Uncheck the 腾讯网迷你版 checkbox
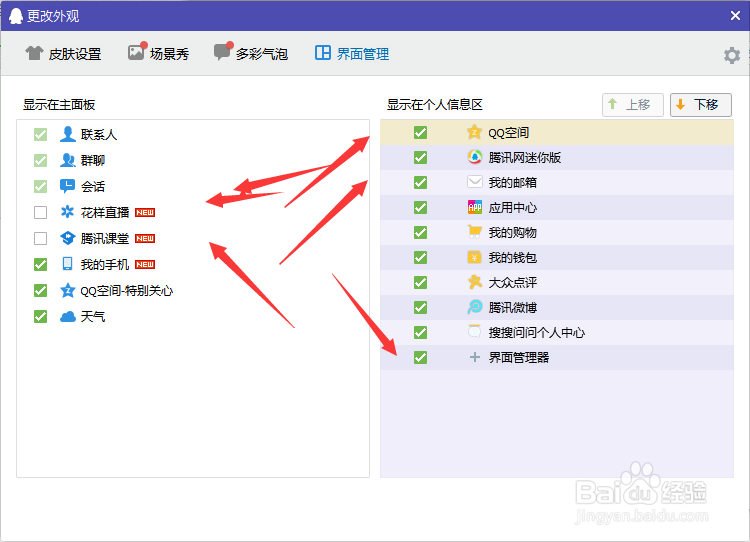Viewport: 750px width, 542px height. [x=420, y=157]
